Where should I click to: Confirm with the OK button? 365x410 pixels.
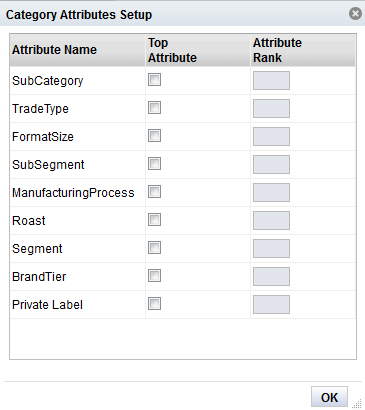tap(329, 397)
